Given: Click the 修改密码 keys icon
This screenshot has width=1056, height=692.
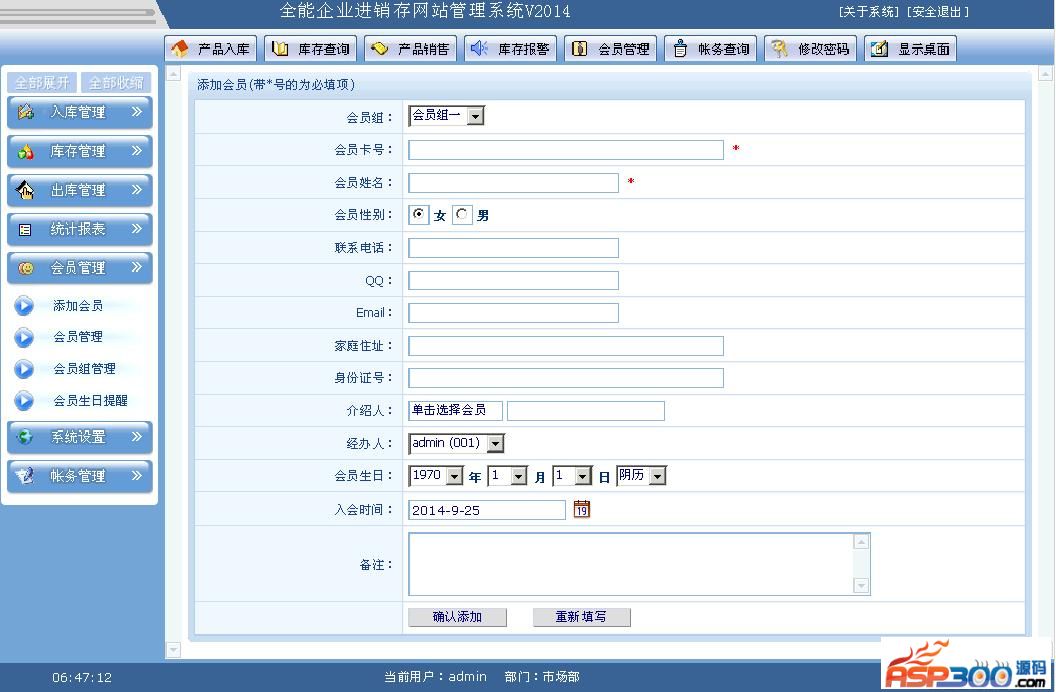Looking at the screenshot, I should 780,48.
